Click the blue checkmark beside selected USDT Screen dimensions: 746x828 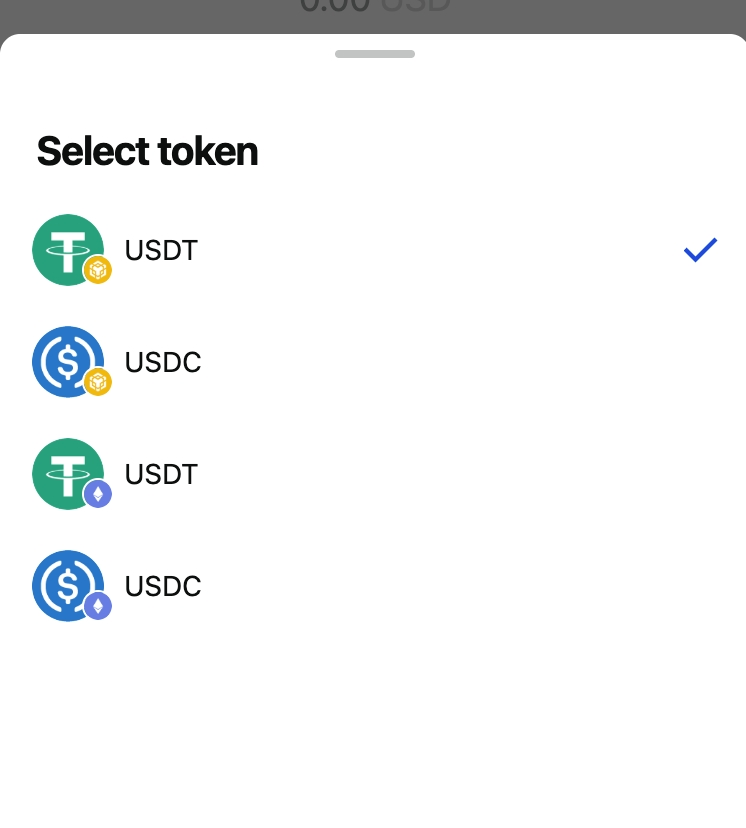tap(700, 250)
